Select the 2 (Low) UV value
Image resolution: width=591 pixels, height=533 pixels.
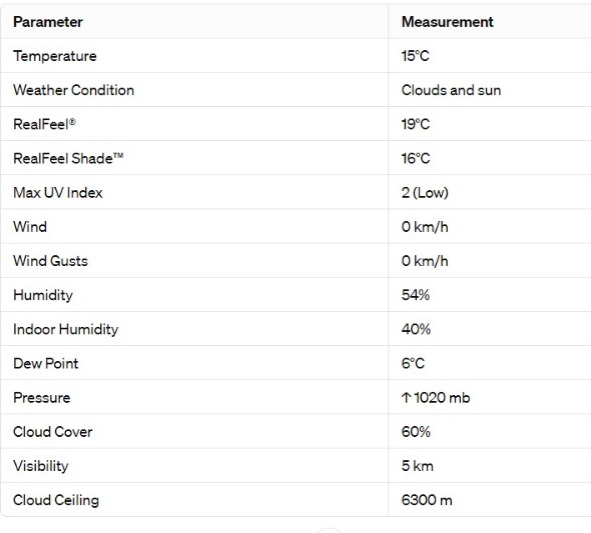pos(425,193)
